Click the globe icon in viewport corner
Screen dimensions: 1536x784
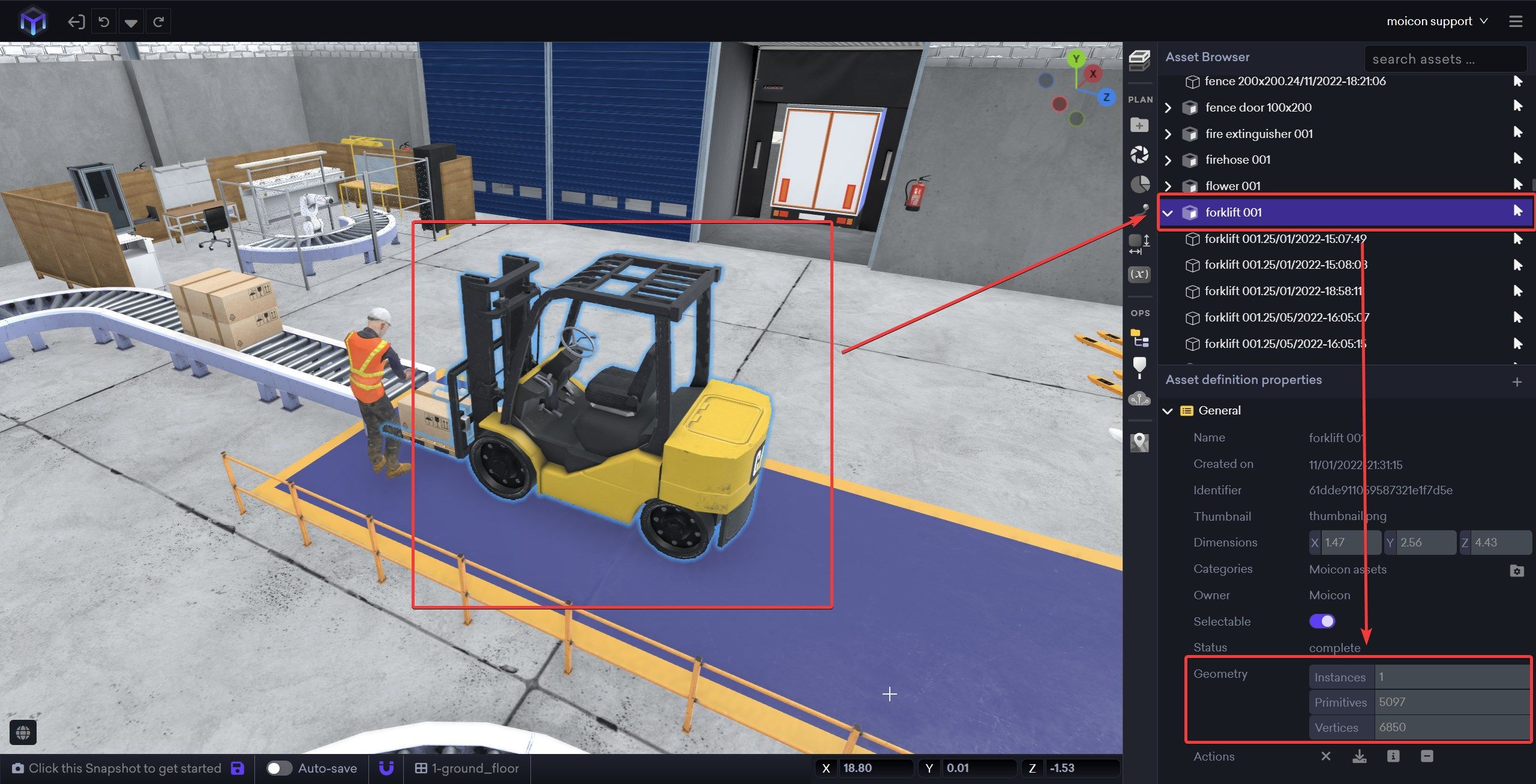pos(23,732)
